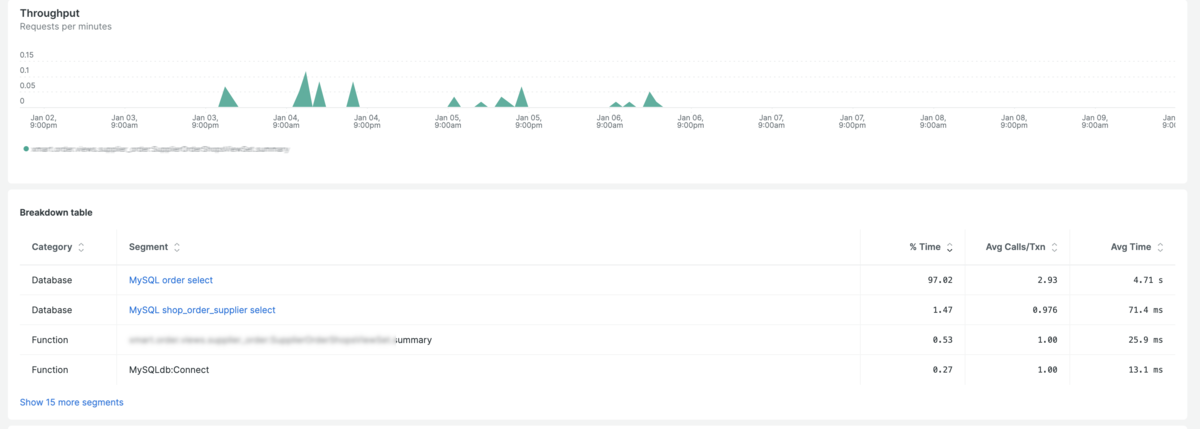
Task: Click the Segment column header
Action: [148, 247]
